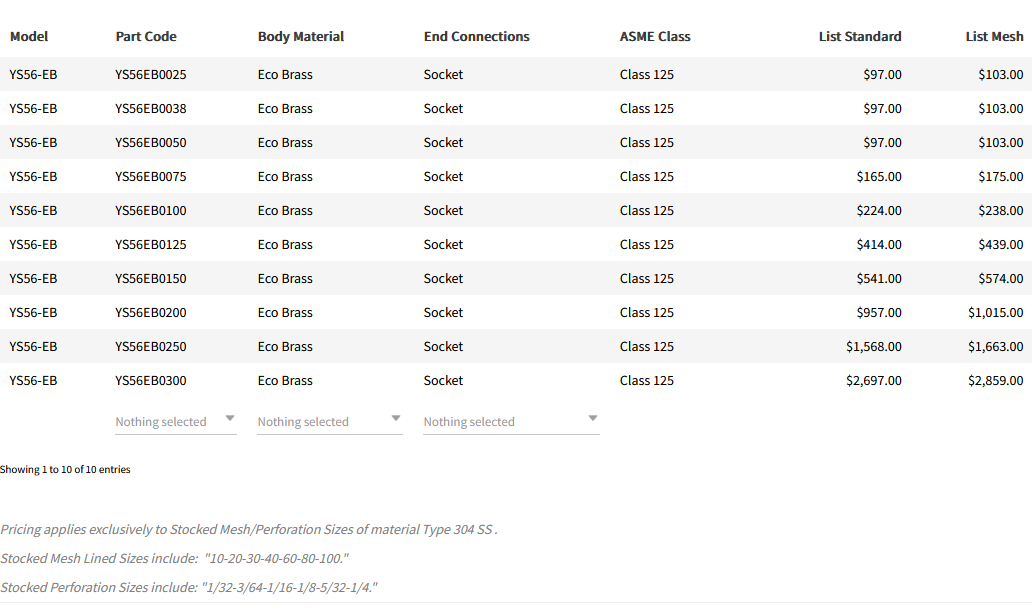Viewport: 1032px width, 616px height.
Task: Expand the Body Material filter dropdown
Action: (x=329, y=421)
